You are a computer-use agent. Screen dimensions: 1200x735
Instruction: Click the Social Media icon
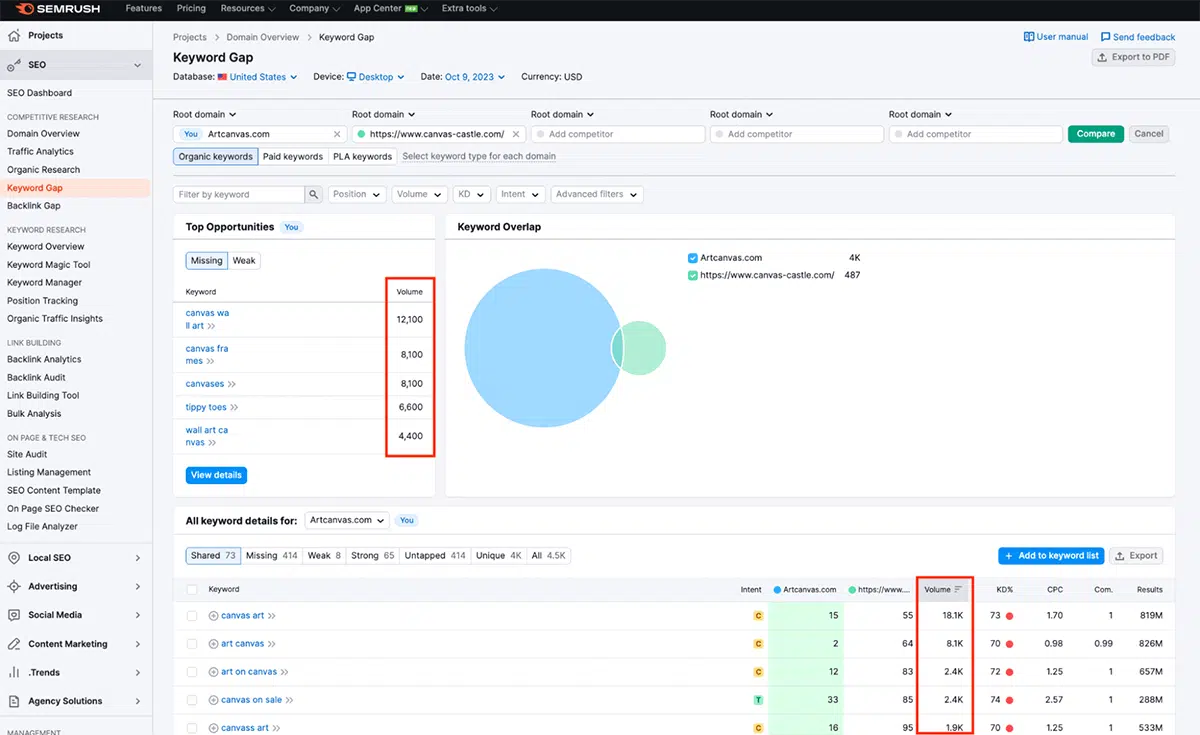(14, 615)
